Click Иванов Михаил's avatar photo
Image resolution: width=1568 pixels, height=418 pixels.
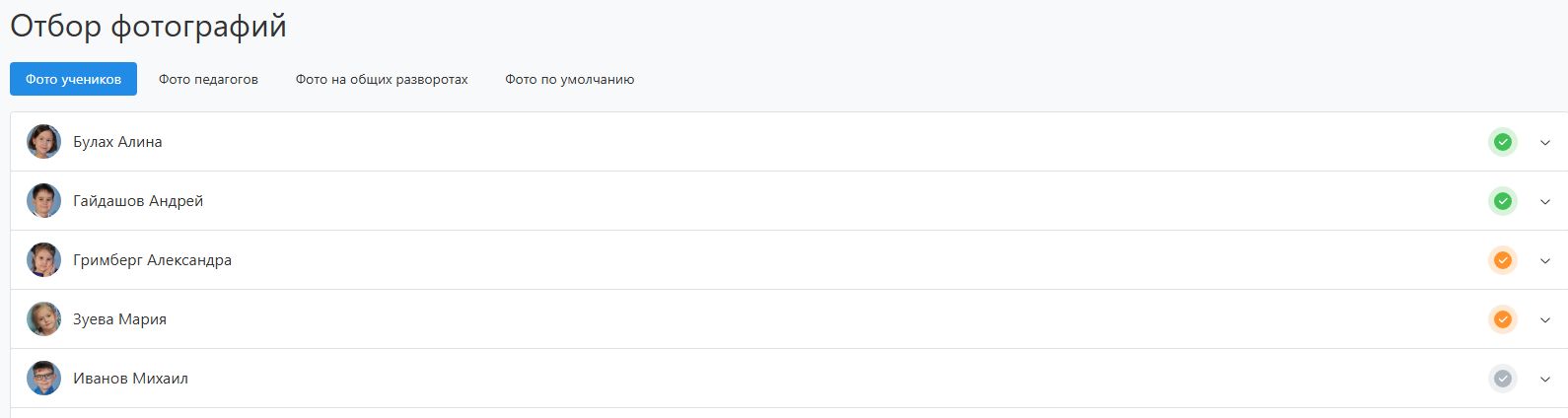pyautogui.click(x=43, y=379)
